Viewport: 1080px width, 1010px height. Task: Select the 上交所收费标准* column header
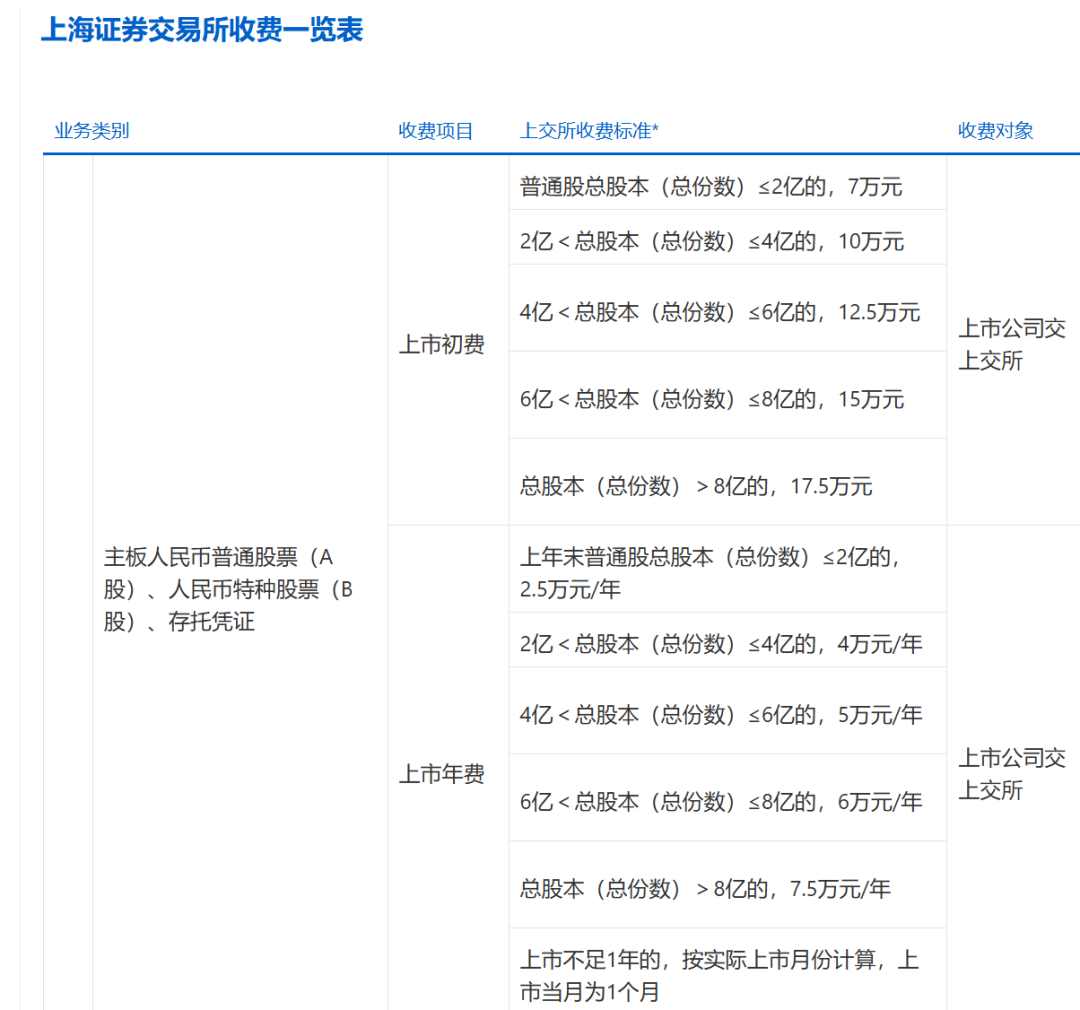coord(589,130)
